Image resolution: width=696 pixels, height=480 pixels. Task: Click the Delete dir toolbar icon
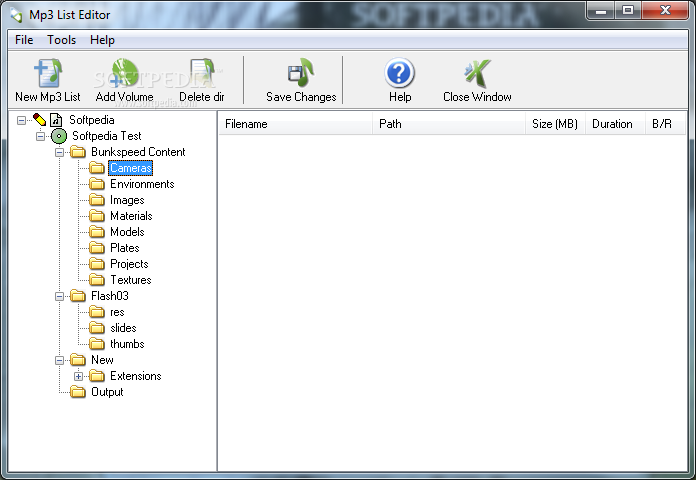(x=202, y=73)
